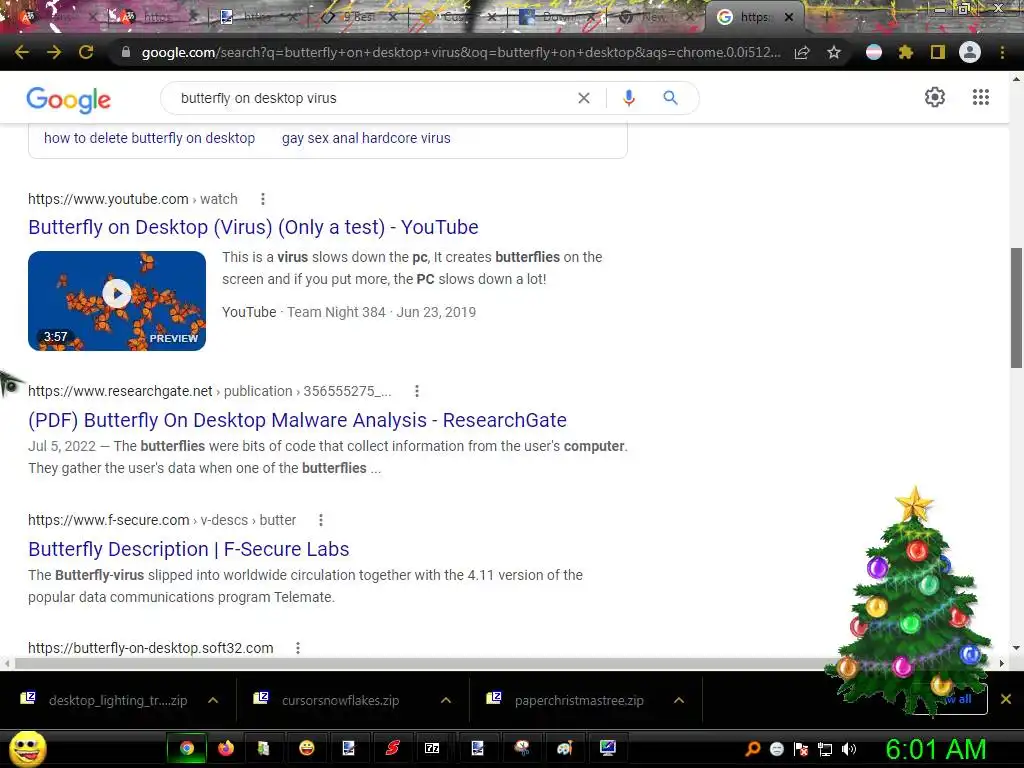Open more options for the soft32 result

(x=298, y=648)
